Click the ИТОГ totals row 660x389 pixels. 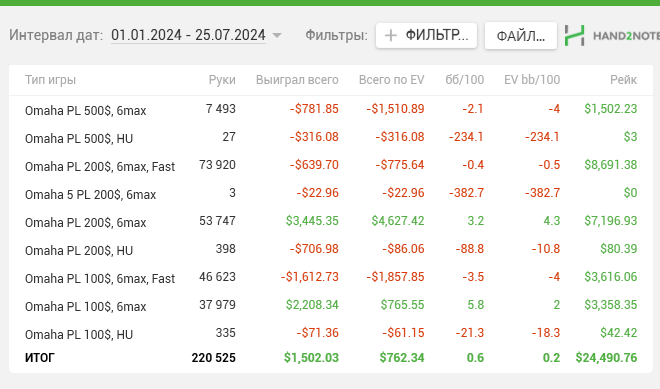point(331,358)
